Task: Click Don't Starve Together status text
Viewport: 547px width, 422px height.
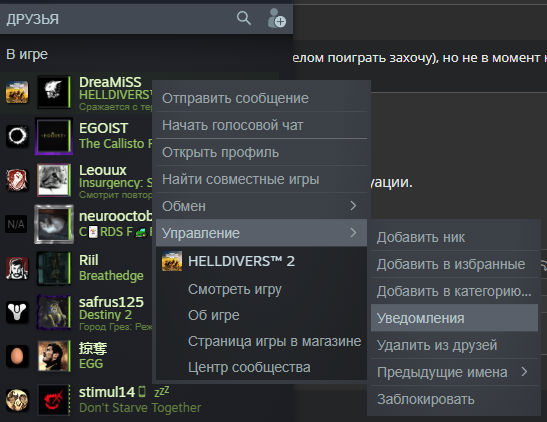Action: click(140, 408)
